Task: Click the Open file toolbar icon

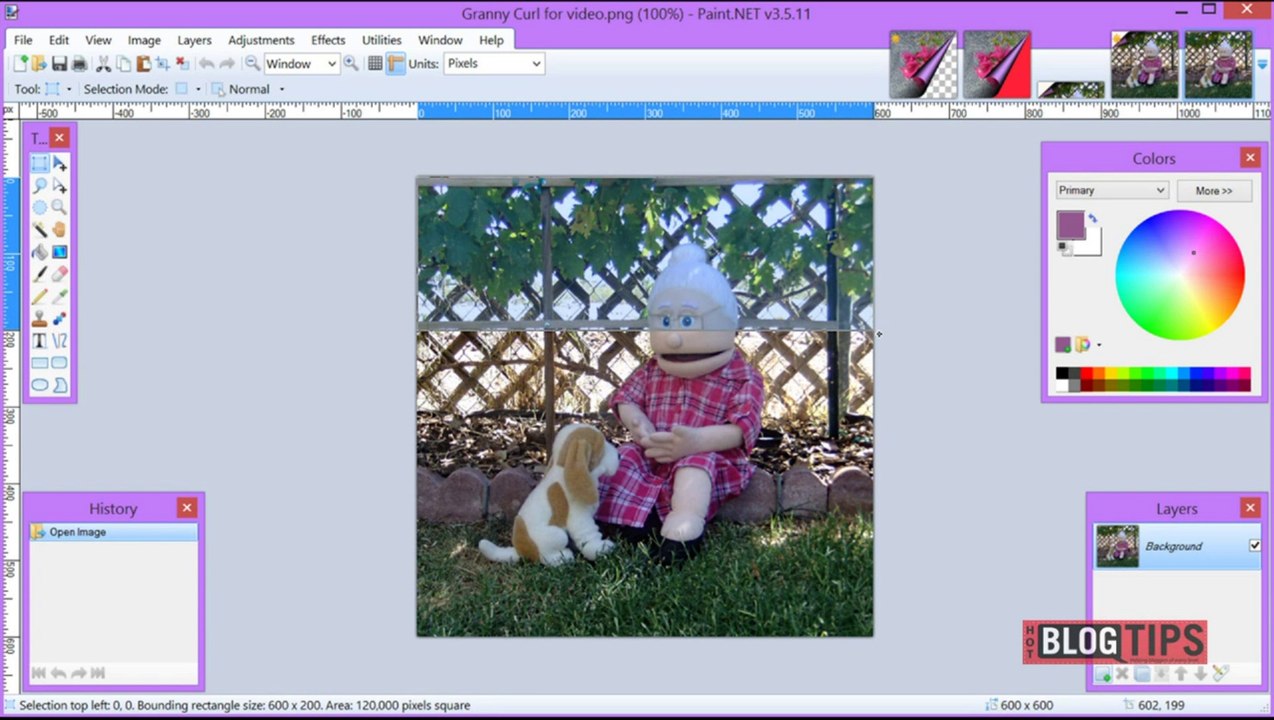Action: click(x=39, y=64)
